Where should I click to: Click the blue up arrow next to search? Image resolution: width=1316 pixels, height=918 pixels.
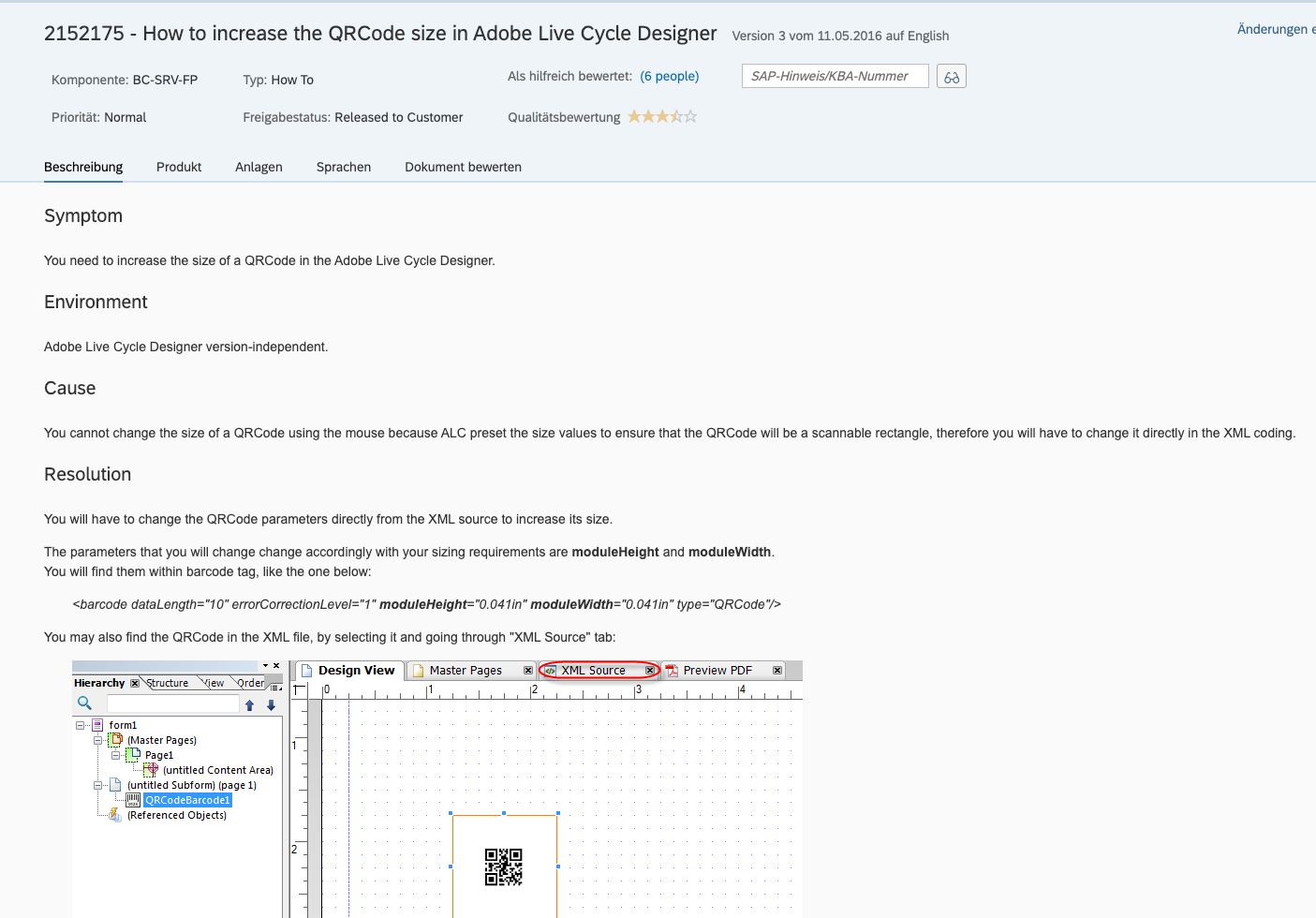(x=250, y=704)
